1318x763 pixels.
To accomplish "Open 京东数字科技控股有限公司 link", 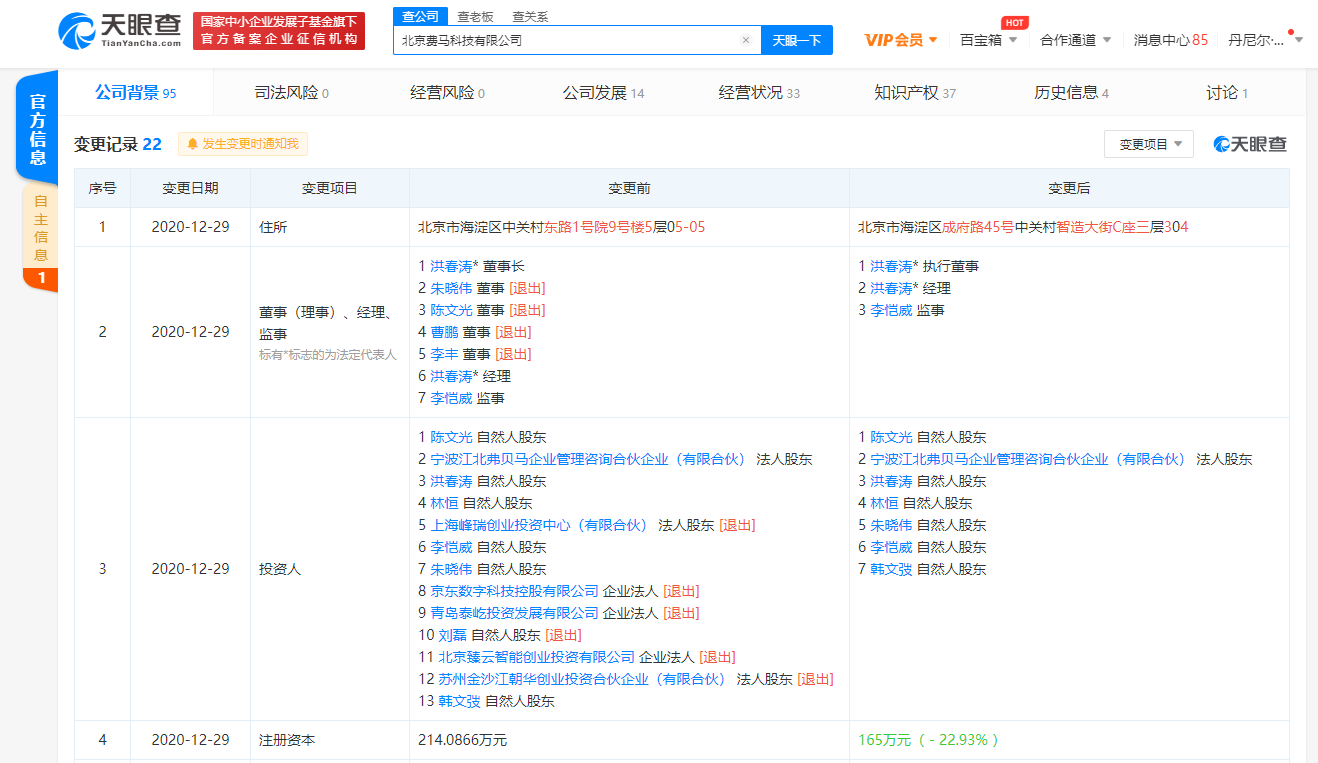I will click(x=515, y=591).
